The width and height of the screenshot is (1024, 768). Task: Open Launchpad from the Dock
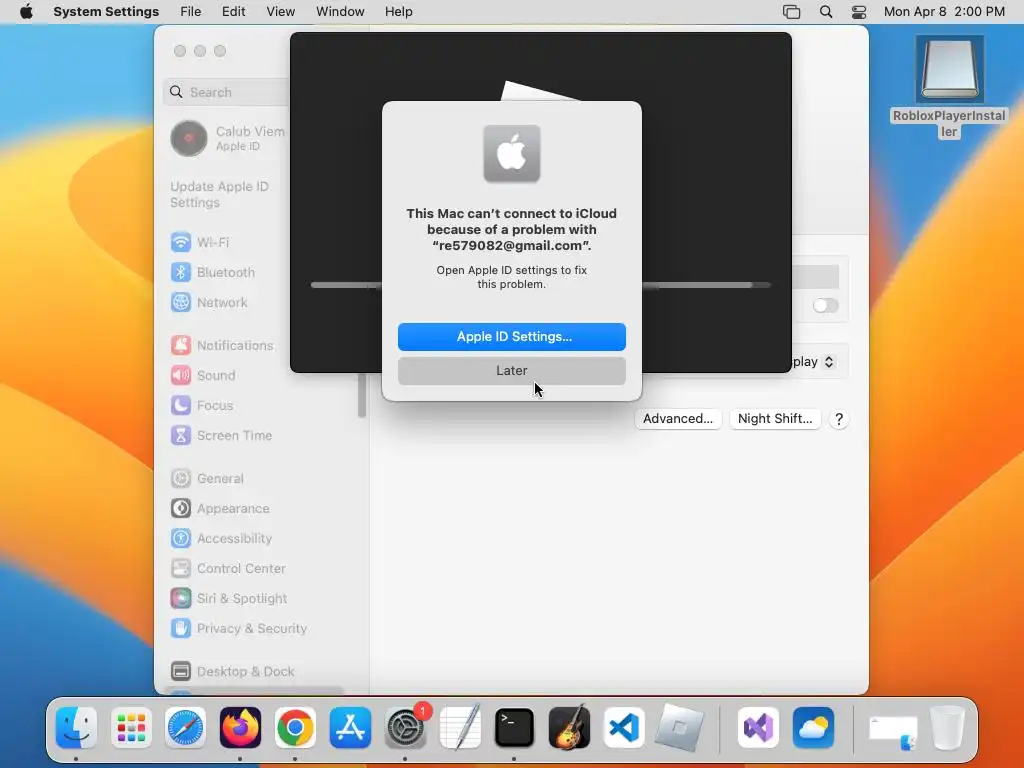(131, 728)
